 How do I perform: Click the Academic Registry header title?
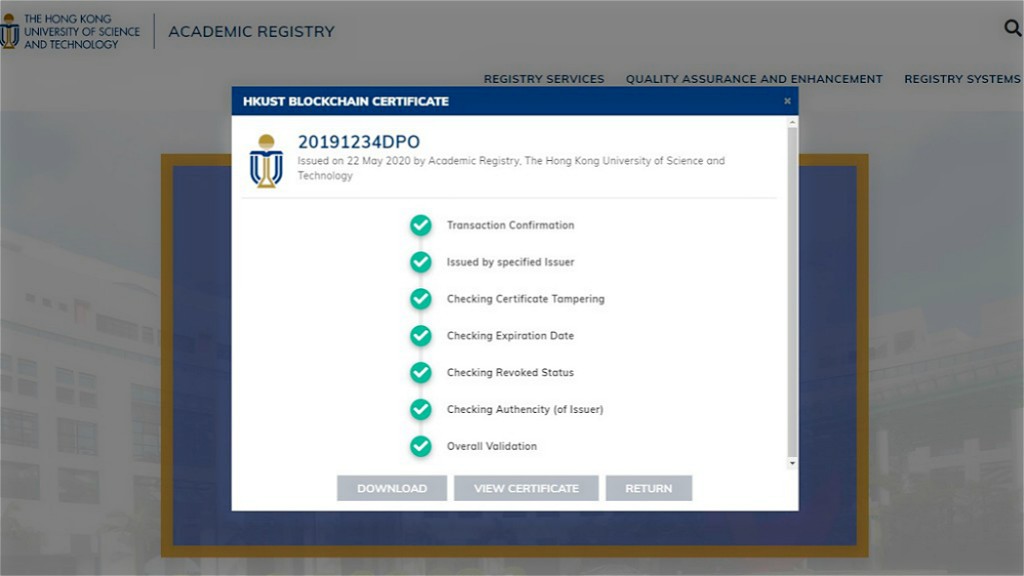pyautogui.click(x=251, y=31)
